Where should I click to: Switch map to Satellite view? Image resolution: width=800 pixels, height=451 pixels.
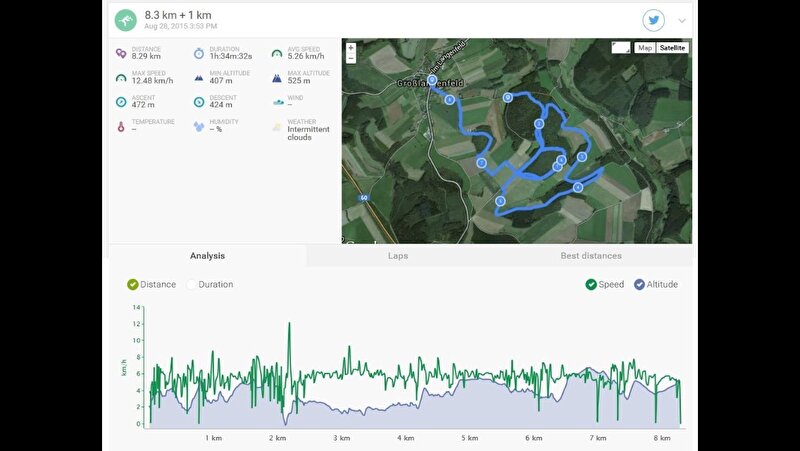pos(672,48)
